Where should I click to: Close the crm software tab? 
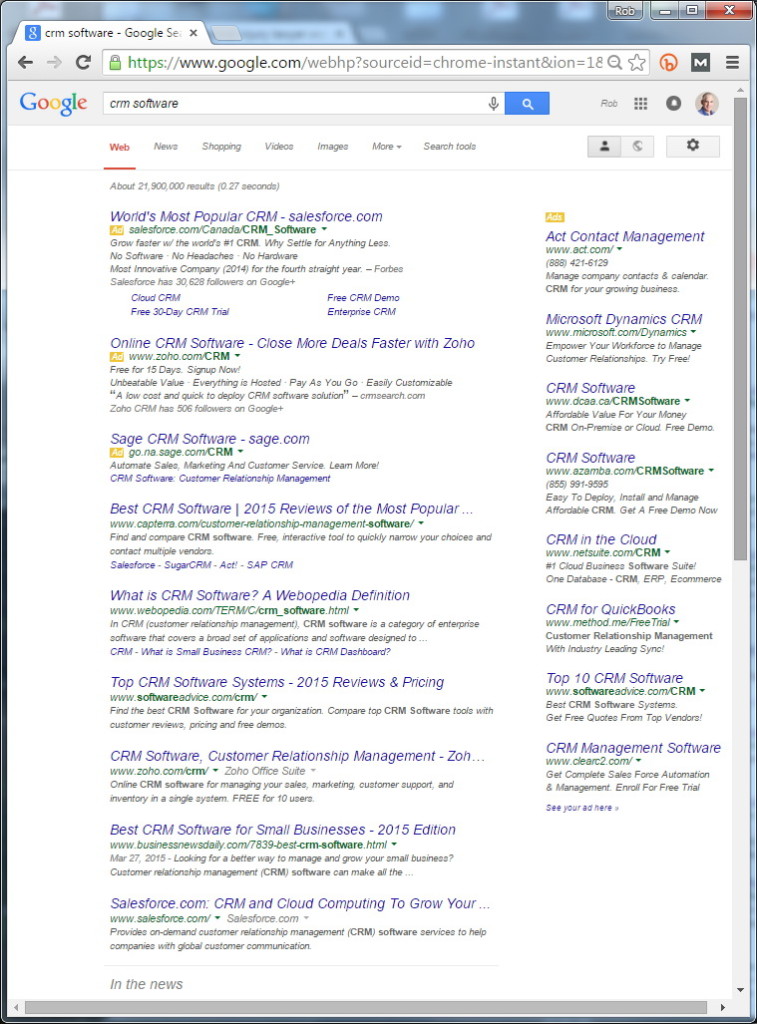click(193, 33)
